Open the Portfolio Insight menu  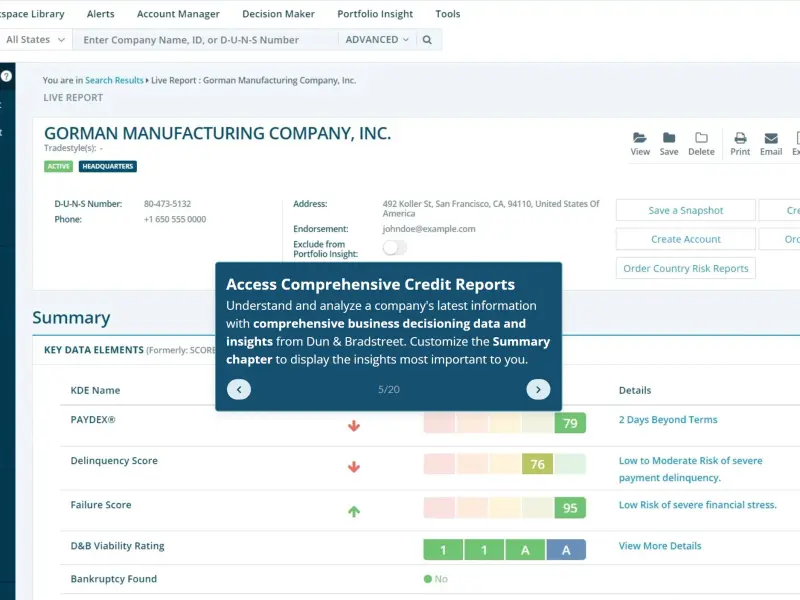click(x=375, y=14)
